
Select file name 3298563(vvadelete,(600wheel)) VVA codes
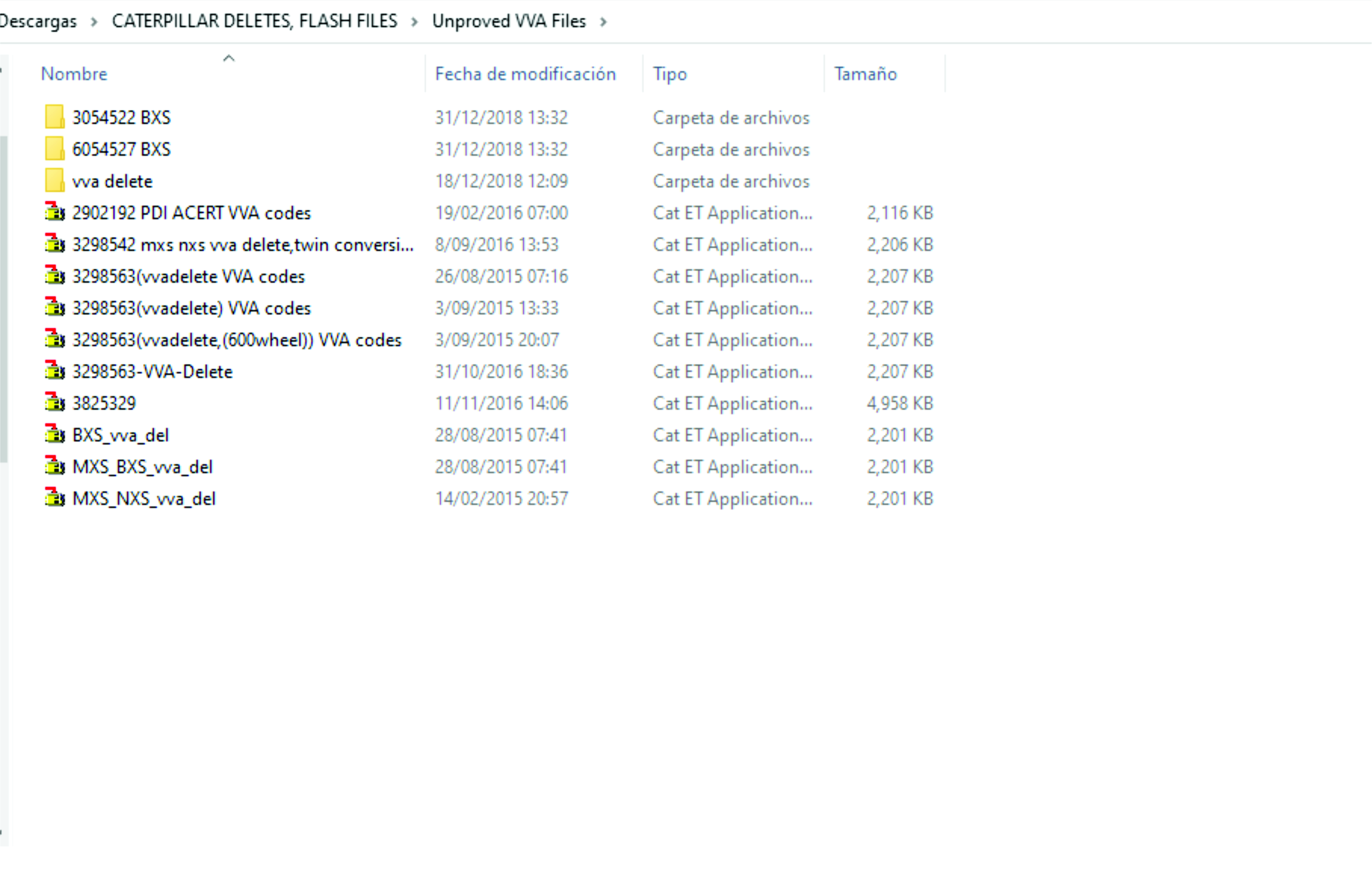point(237,340)
